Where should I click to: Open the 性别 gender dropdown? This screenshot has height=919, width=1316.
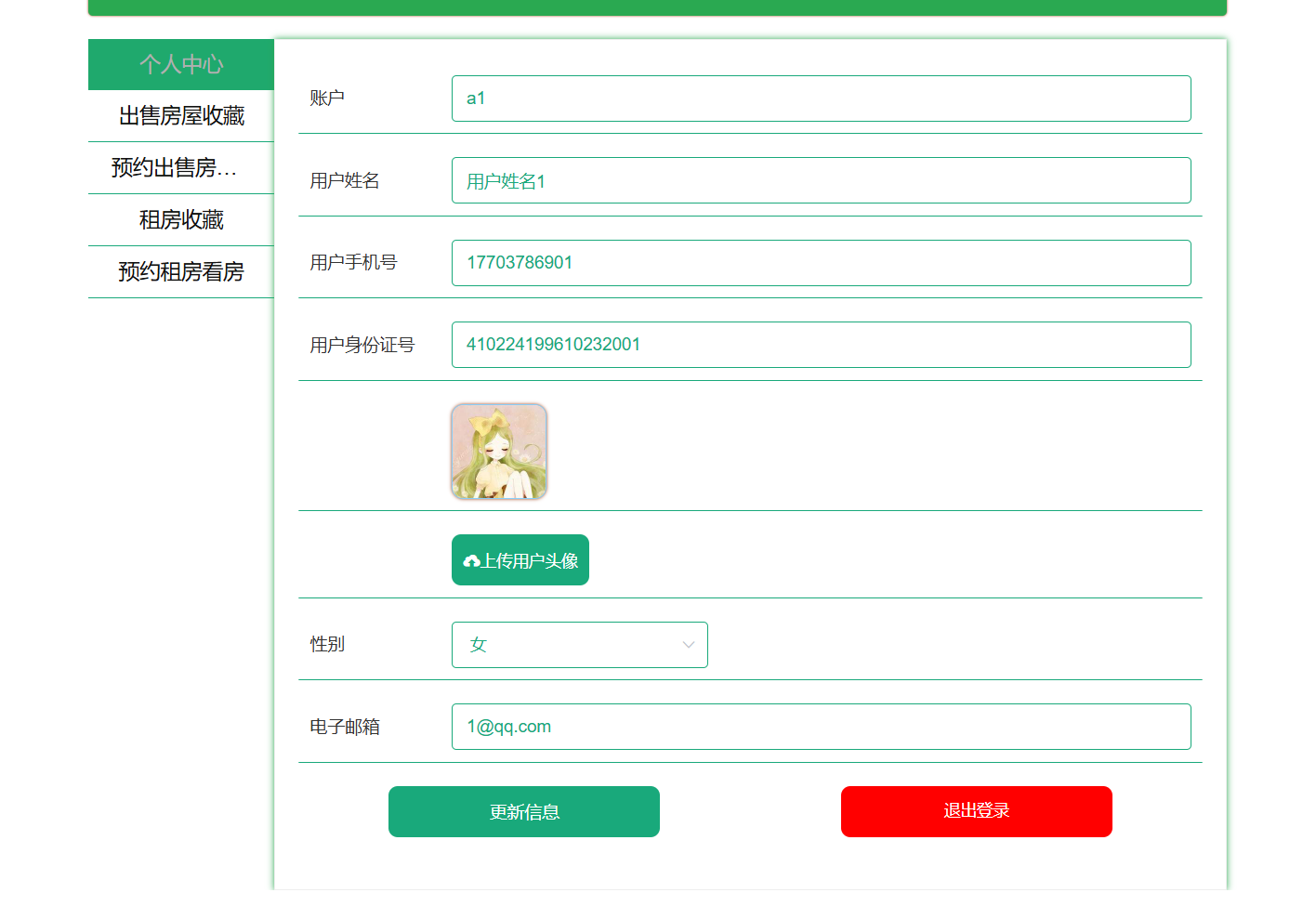[x=578, y=645]
